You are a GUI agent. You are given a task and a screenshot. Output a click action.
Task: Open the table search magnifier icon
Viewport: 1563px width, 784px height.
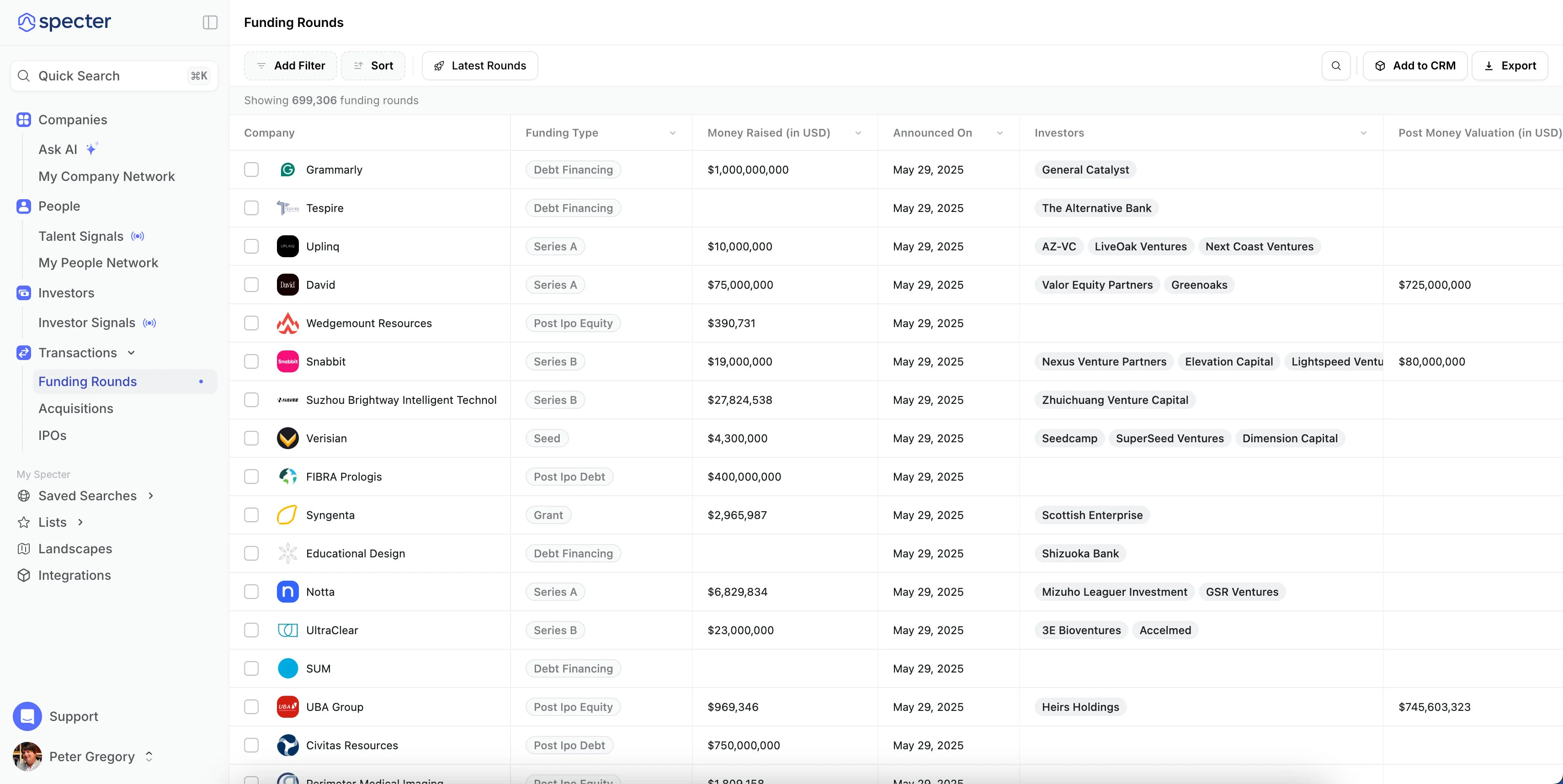(x=1336, y=65)
